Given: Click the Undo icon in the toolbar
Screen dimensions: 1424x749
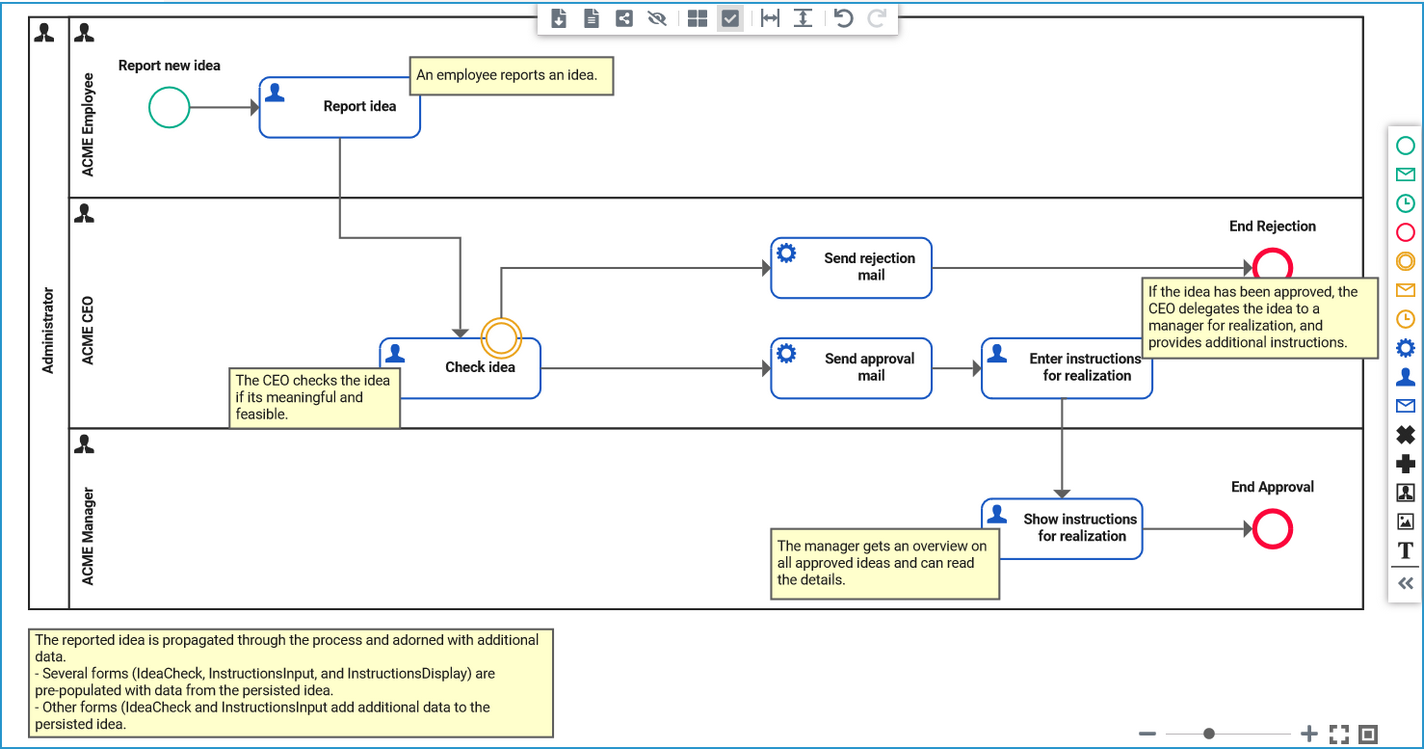Looking at the screenshot, I should [x=842, y=17].
